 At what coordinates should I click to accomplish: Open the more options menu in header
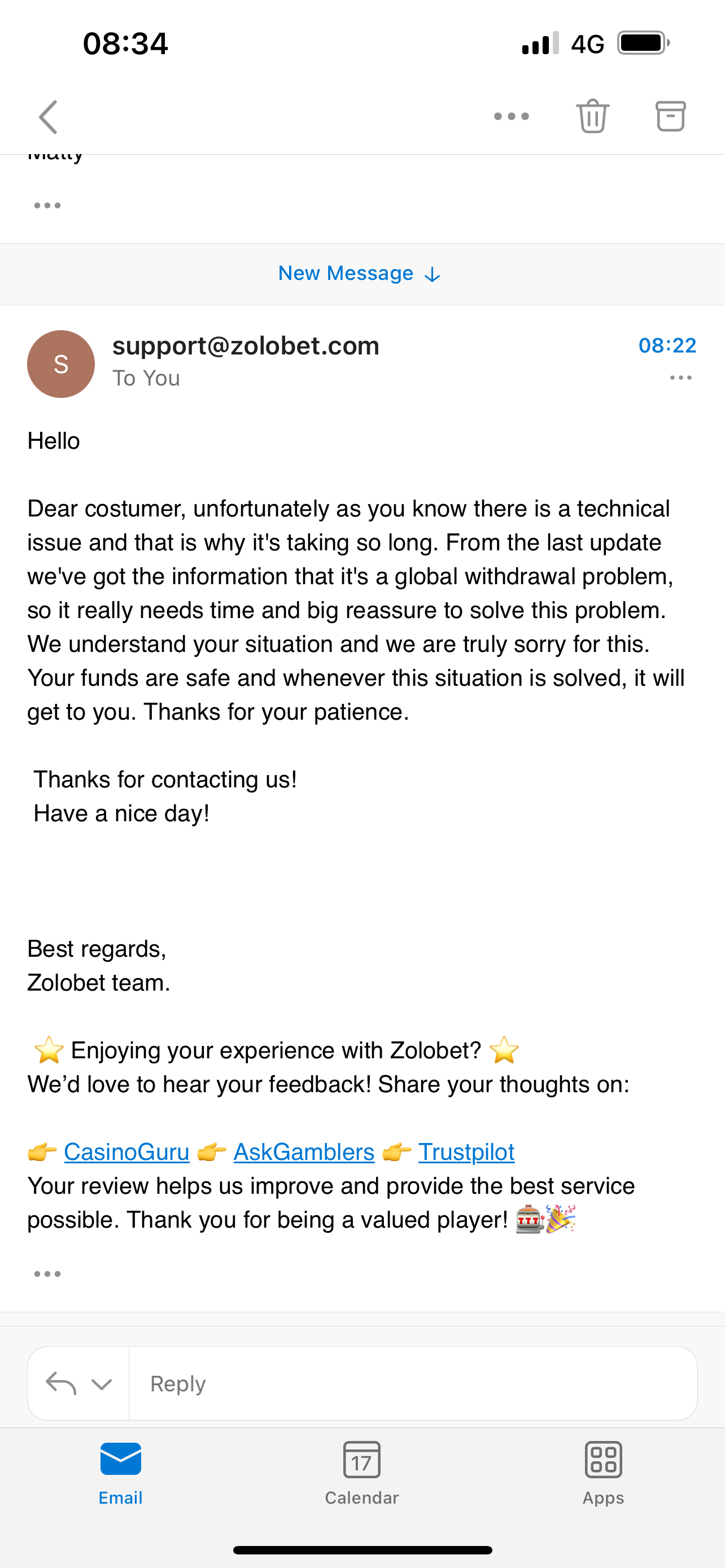512,116
